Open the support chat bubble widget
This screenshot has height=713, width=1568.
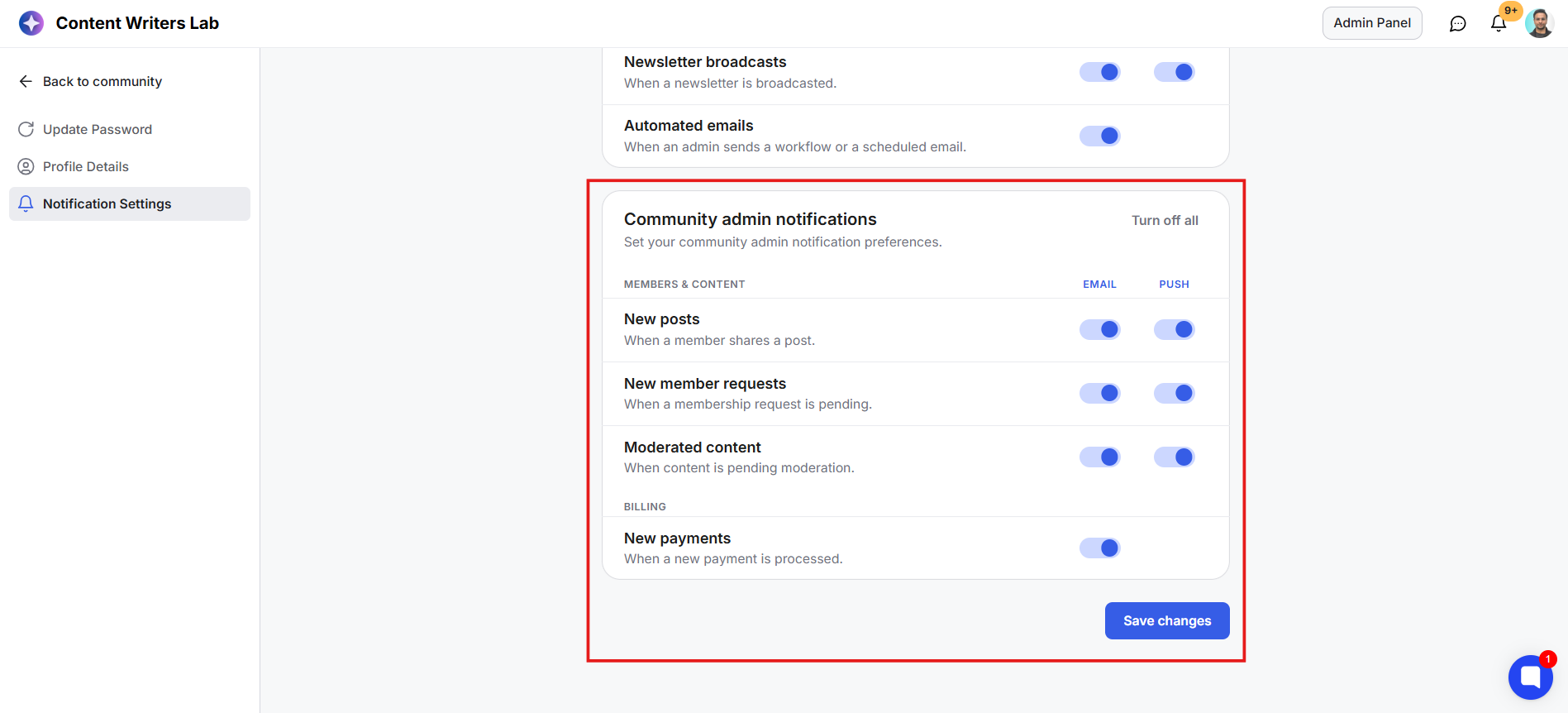tap(1530, 677)
